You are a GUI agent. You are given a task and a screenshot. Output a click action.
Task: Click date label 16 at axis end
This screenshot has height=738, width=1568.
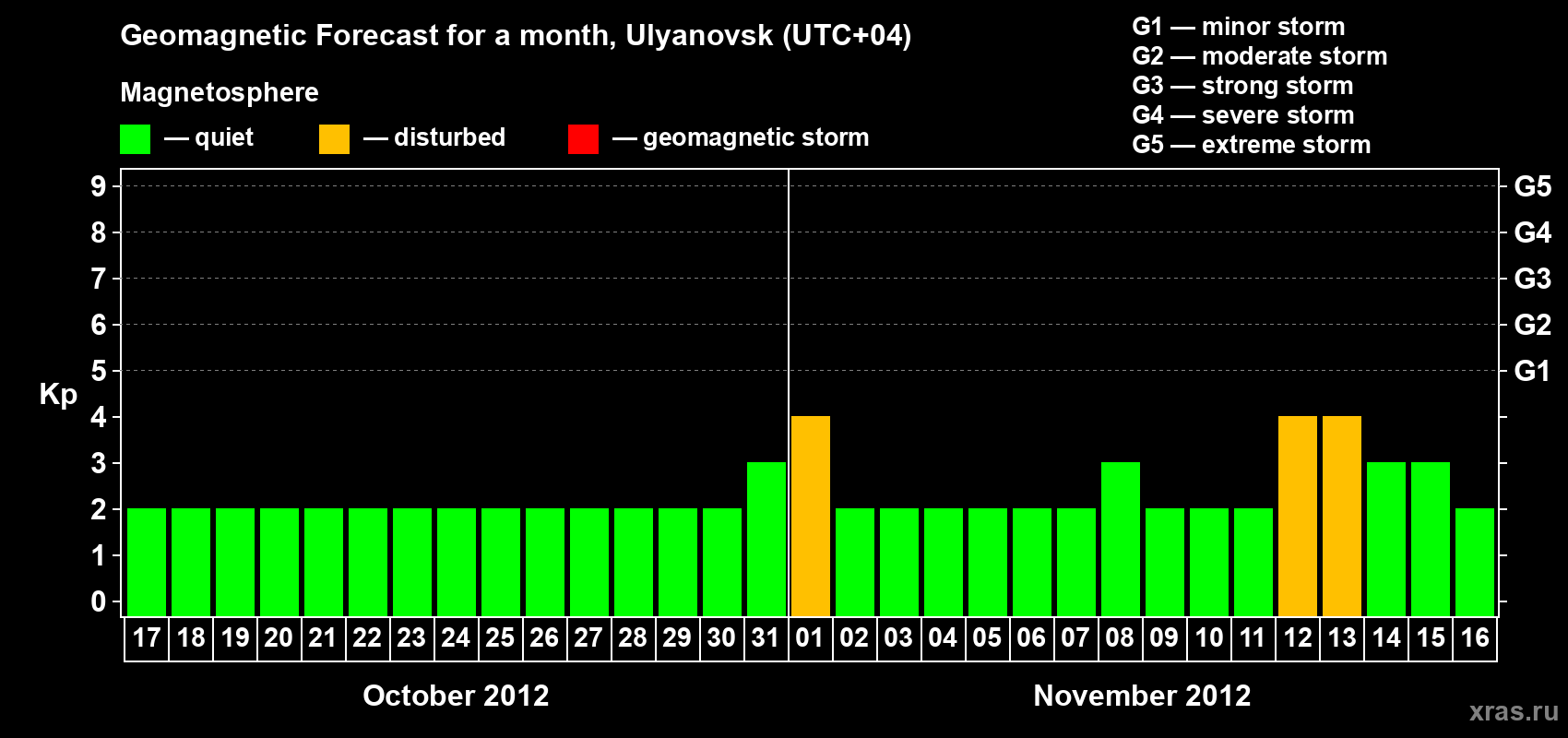(x=1475, y=638)
